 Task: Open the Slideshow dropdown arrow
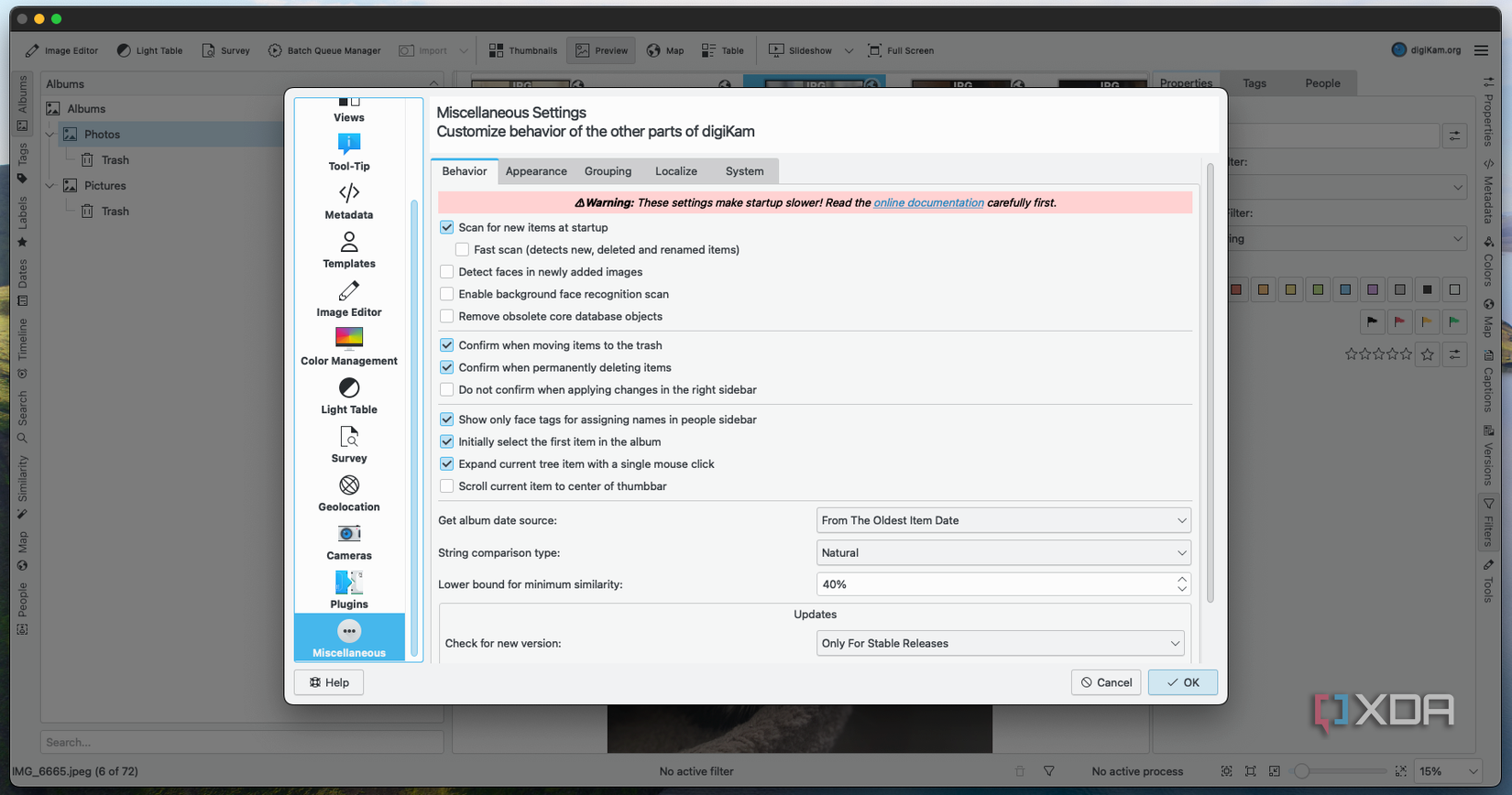(x=849, y=50)
